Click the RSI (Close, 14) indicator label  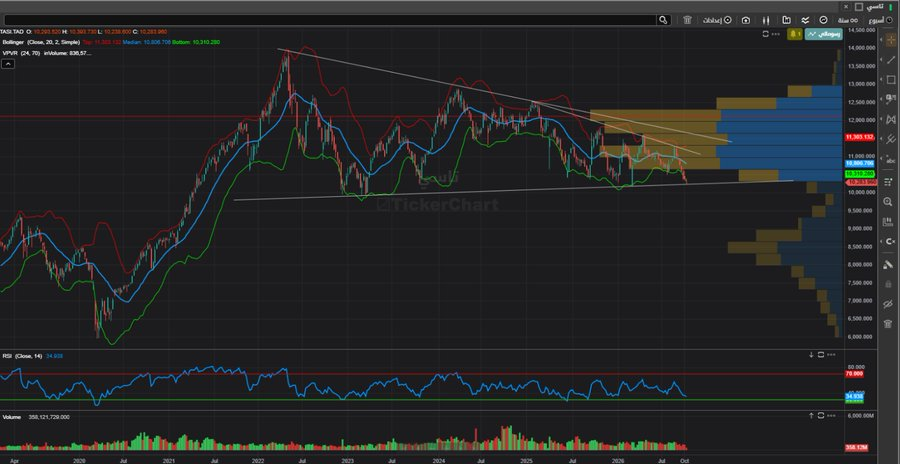click(22, 356)
